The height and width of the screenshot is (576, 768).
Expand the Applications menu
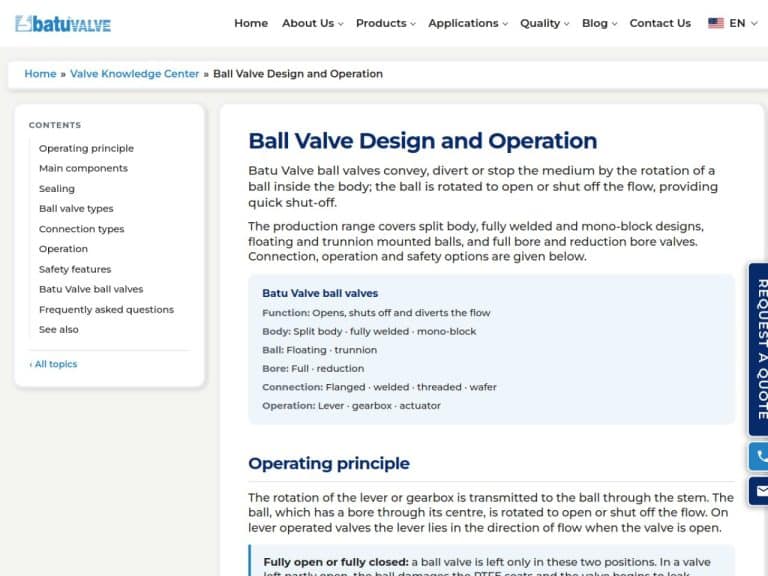point(468,23)
